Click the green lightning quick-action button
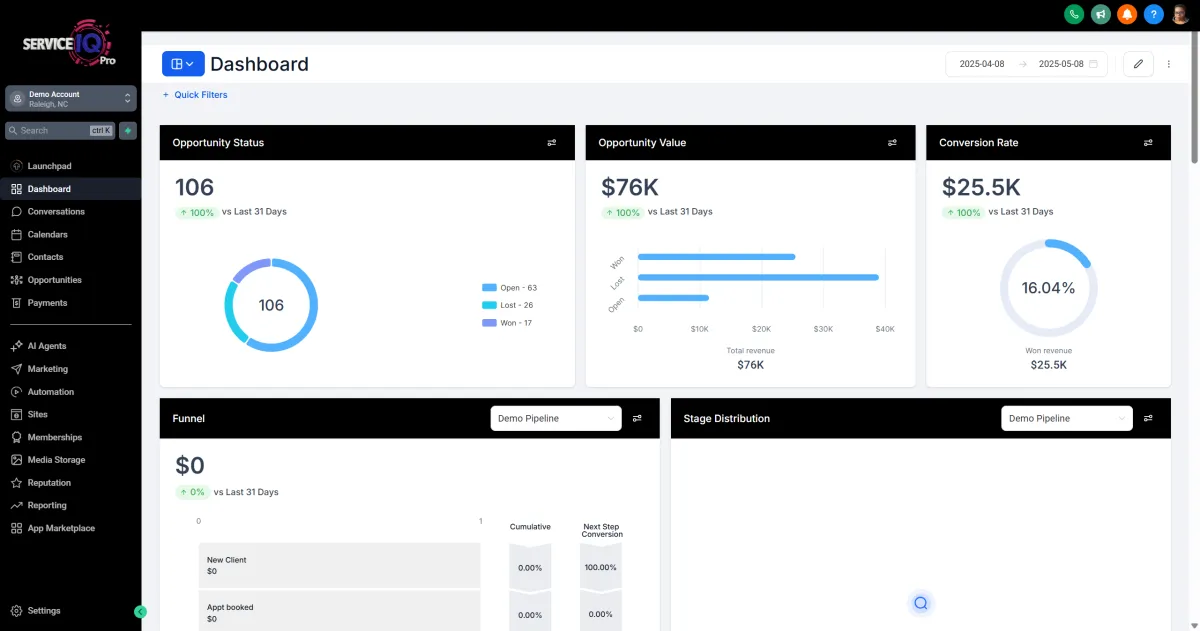 [128, 130]
